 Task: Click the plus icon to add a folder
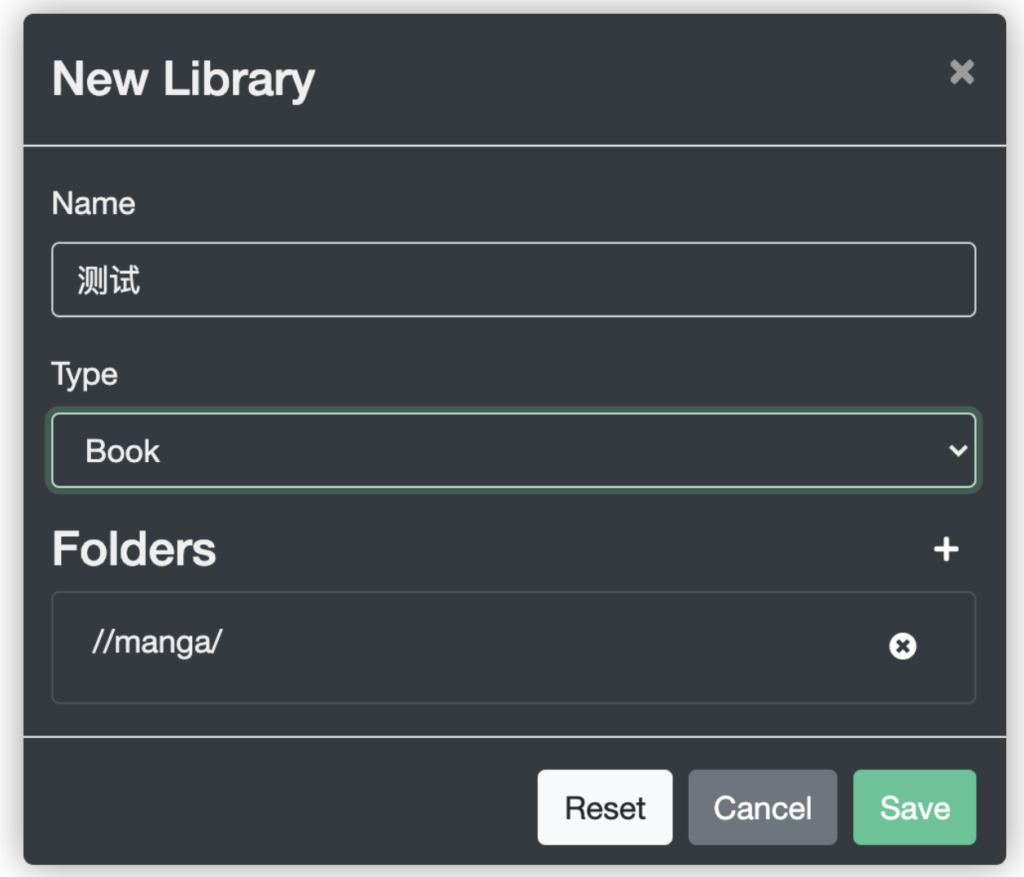(x=946, y=549)
